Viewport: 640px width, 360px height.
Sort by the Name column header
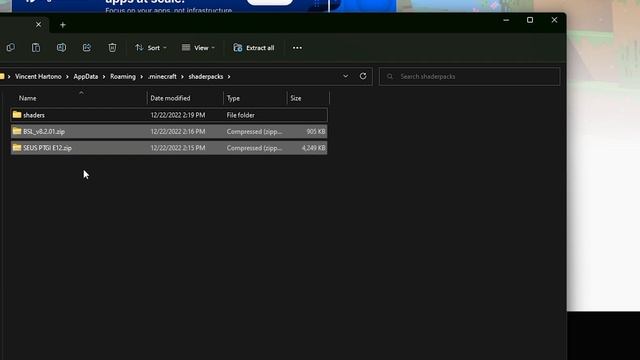tap(28, 98)
